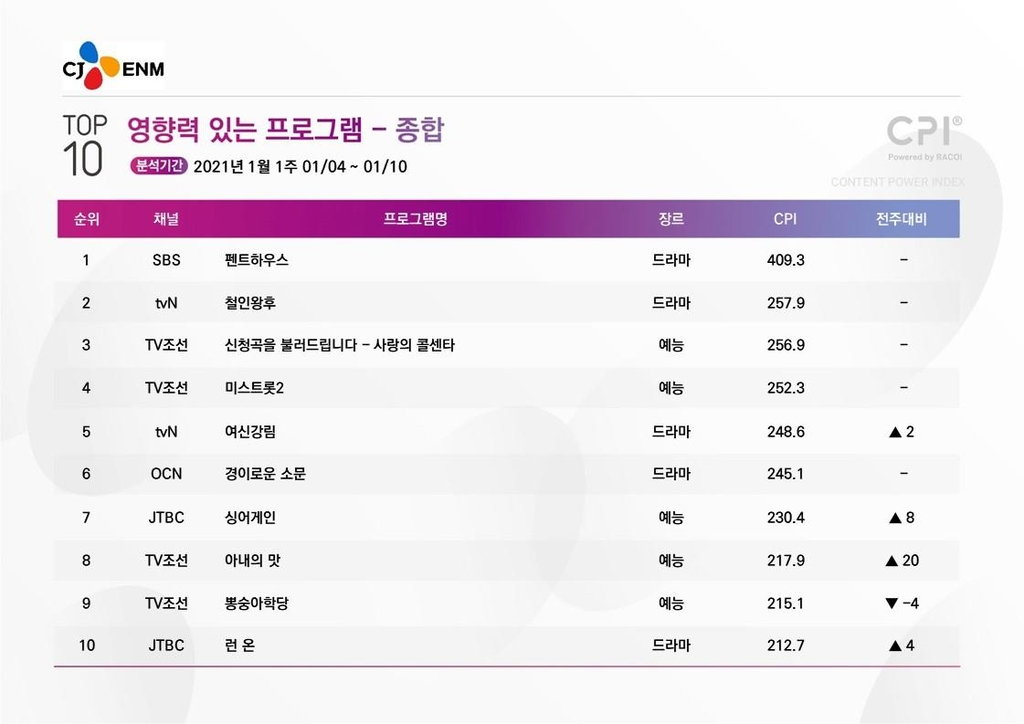Click the TOP 10 heading
The image size is (1024, 724).
pos(84,145)
